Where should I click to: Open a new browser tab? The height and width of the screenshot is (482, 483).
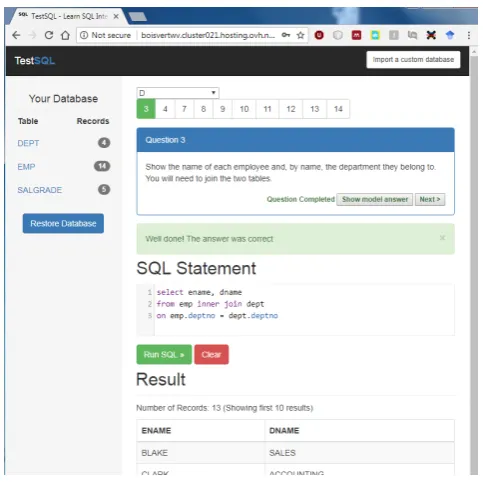[x=138, y=16]
